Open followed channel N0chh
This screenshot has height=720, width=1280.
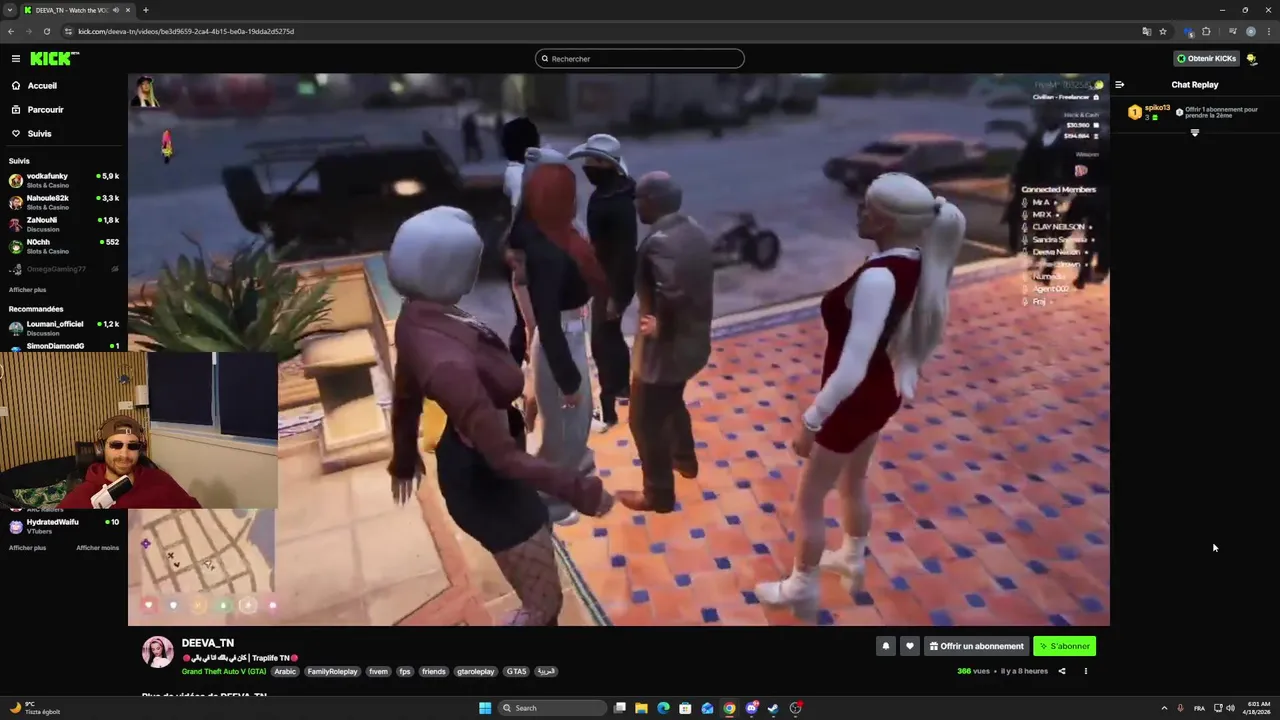point(64,246)
